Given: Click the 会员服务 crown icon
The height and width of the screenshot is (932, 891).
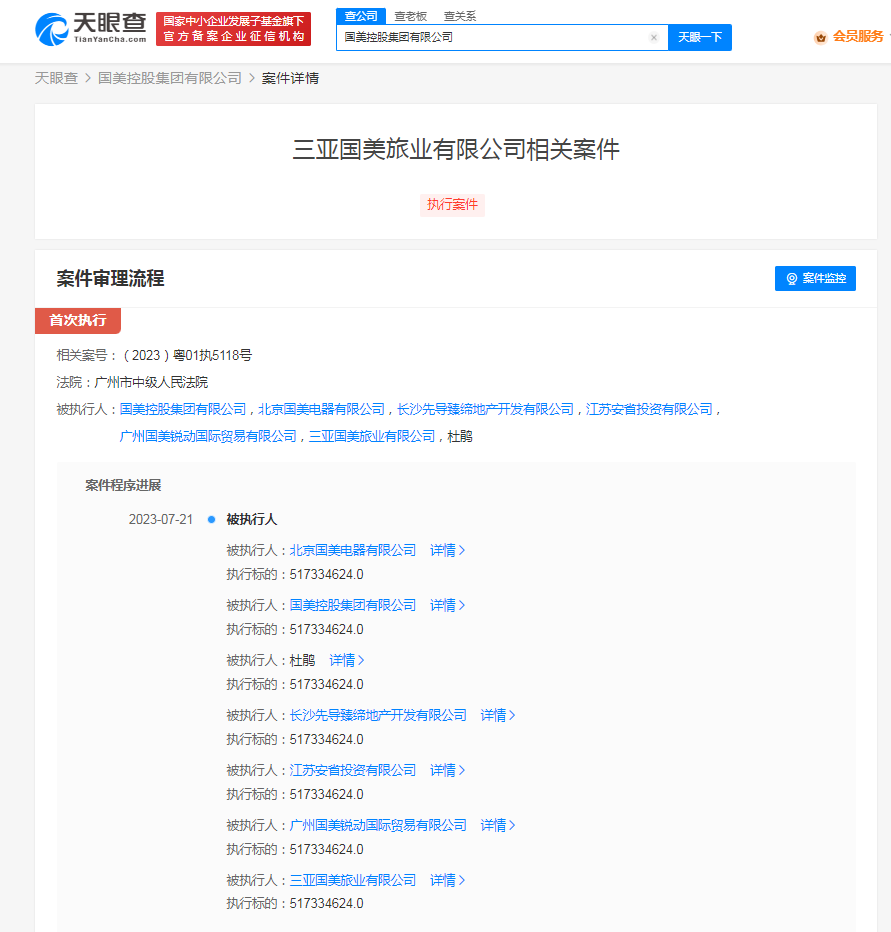Looking at the screenshot, I should (821, 37).
